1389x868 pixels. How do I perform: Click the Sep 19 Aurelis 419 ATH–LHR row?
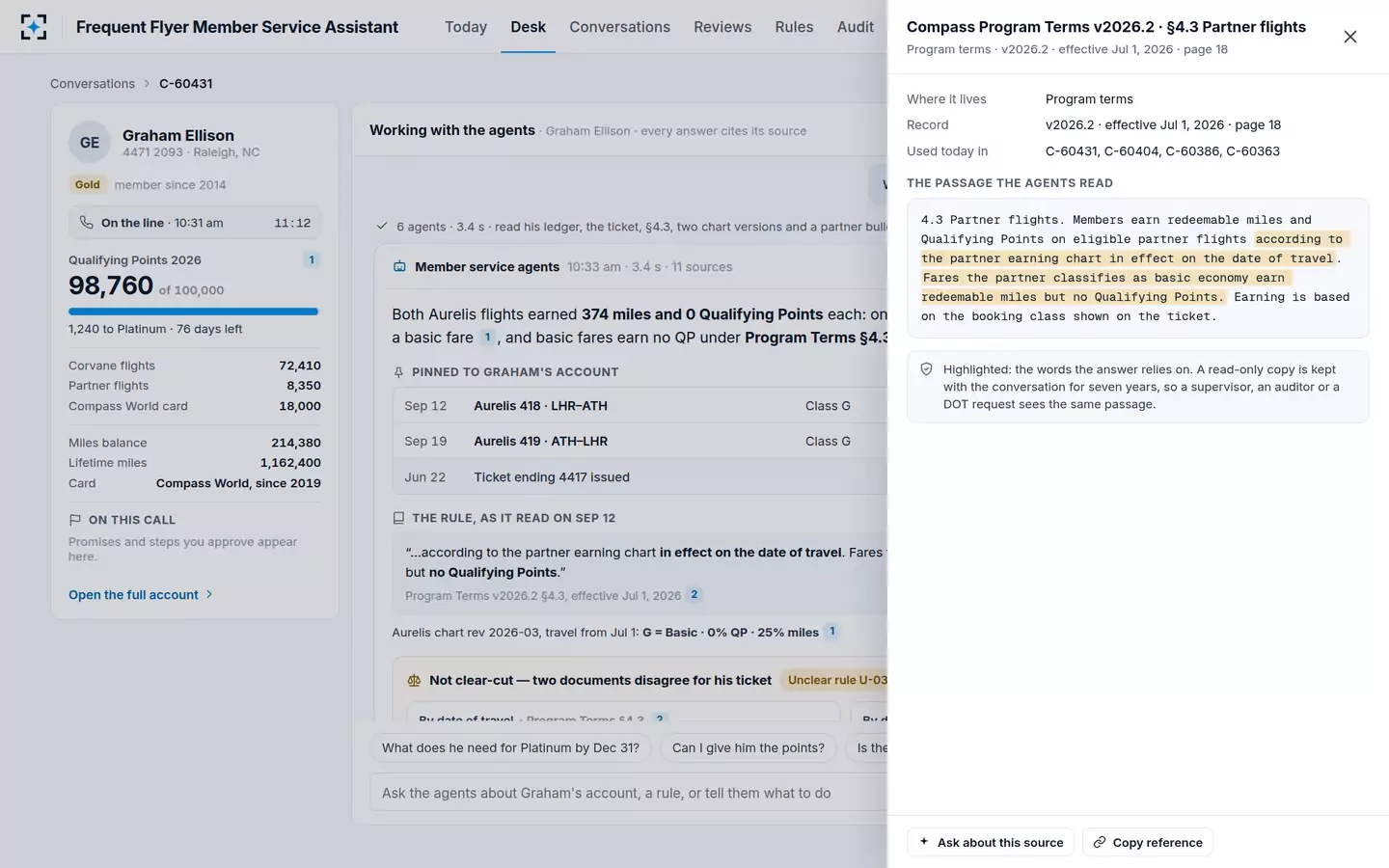click(x=640, y=442)
